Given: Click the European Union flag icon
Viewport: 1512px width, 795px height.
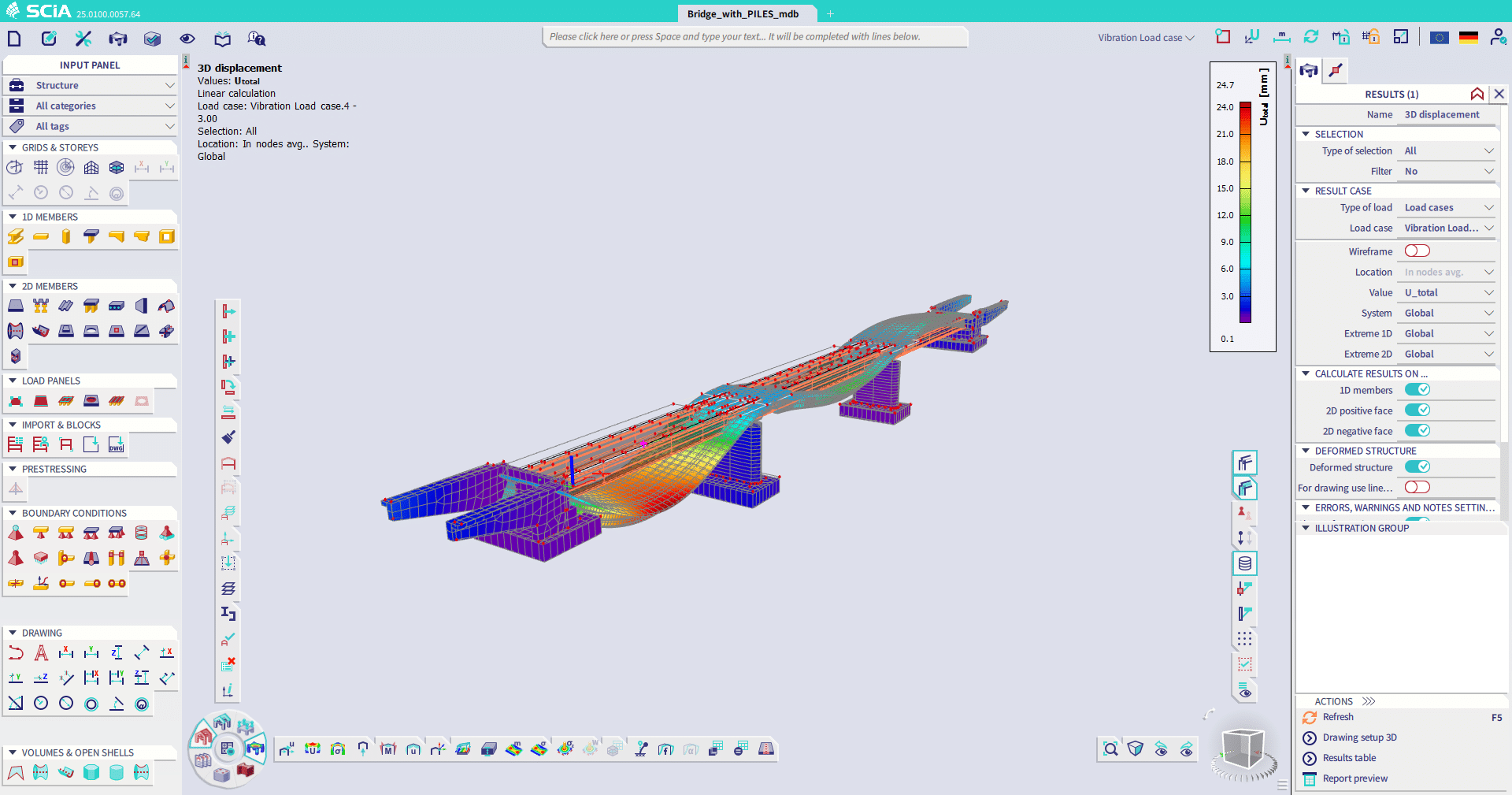Looking at the screenshot, I should [x=1439, y=37].
